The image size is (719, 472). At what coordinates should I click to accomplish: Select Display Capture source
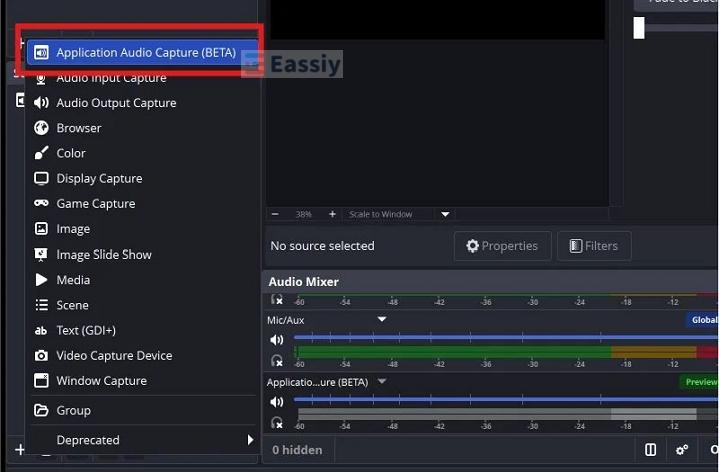click(142, 178)
